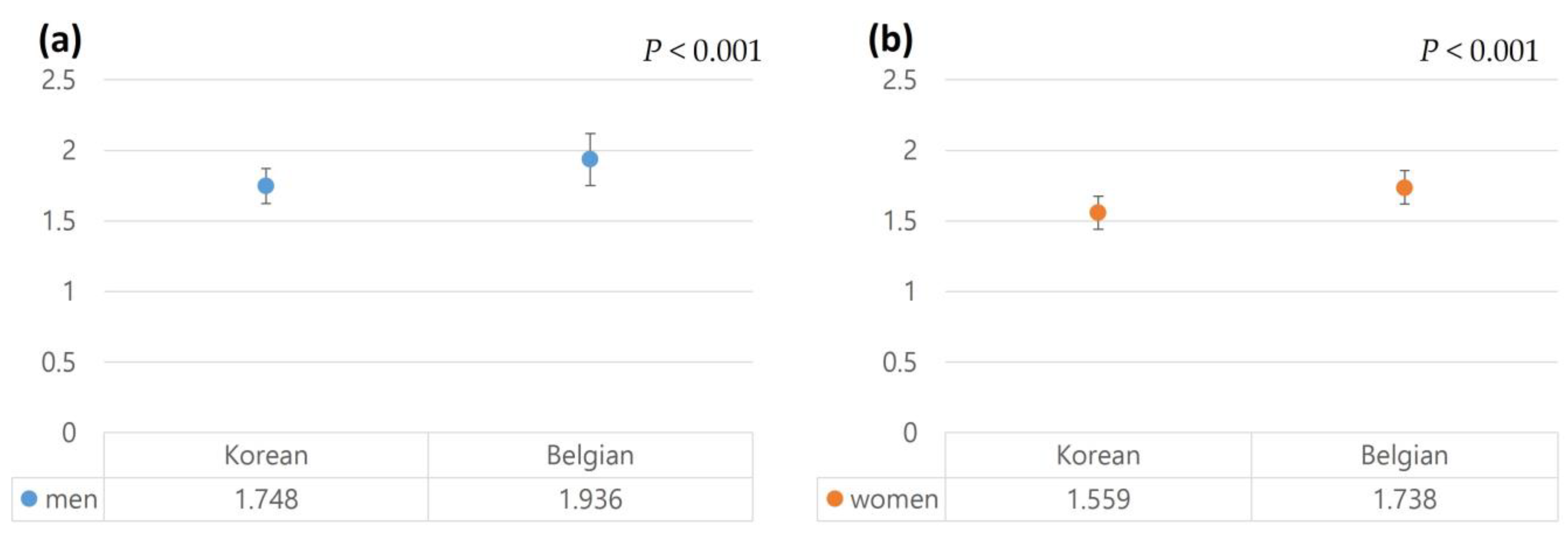Click the P < 0.001 text in panel (a)
This screenshot has height=534, width=1568.
tap(703, 51)
